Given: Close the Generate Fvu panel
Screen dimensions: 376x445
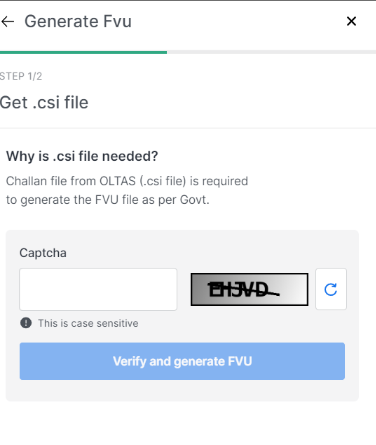Looking at the screenshot, I should [351, 21].
